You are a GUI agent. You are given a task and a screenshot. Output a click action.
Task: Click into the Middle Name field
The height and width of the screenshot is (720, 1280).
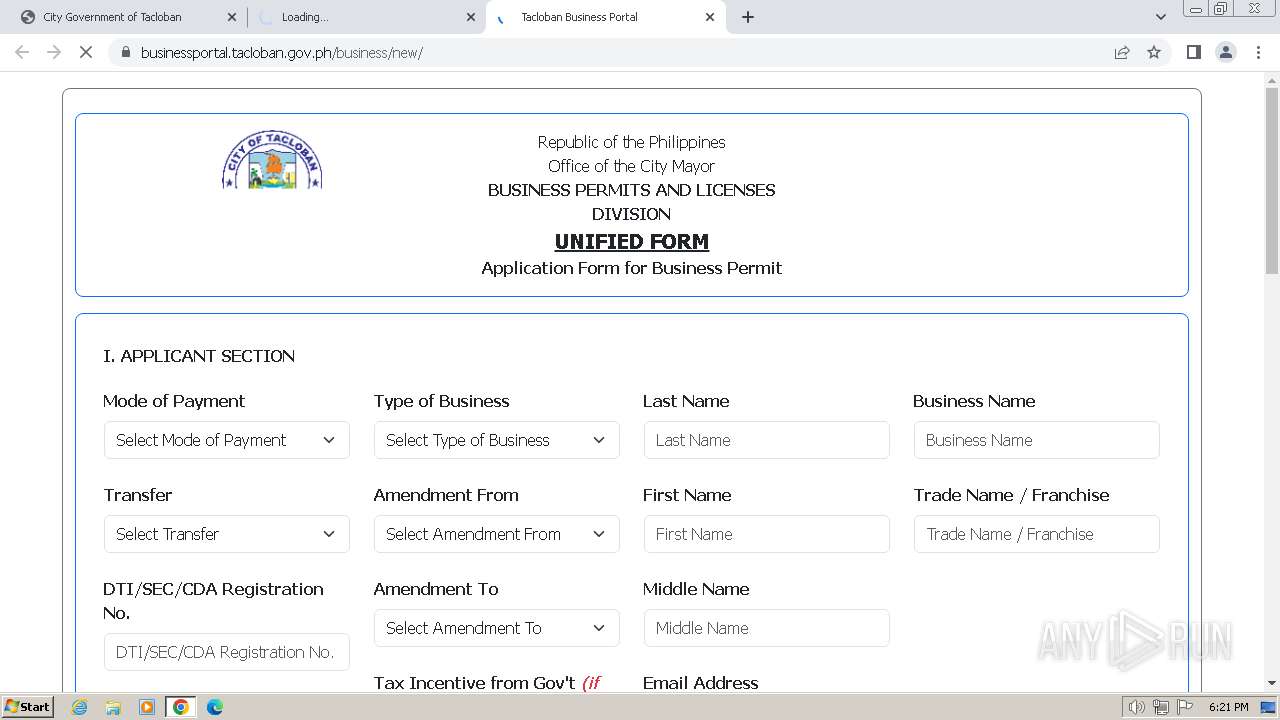767,628
